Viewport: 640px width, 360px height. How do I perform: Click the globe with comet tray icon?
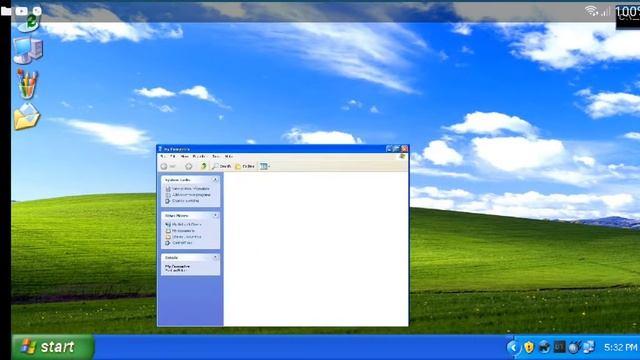(x=574, y=347)
